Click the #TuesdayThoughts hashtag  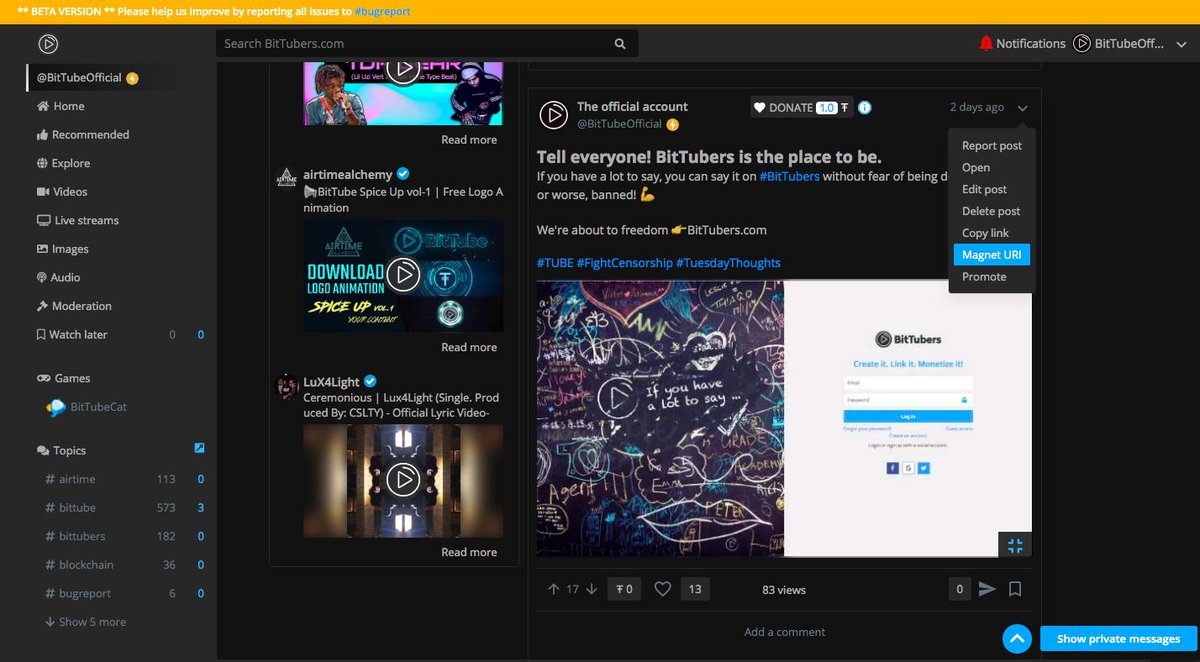pos(728,263)
